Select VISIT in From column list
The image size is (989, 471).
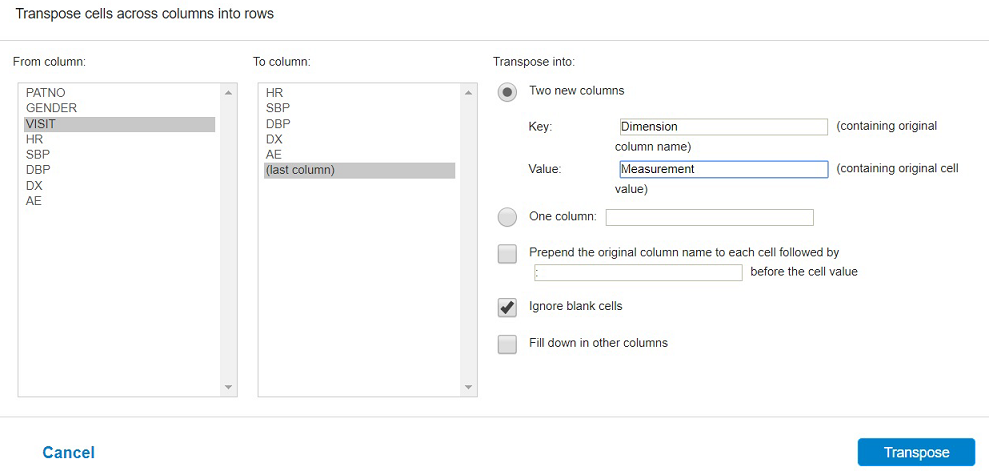pos(42,124)
